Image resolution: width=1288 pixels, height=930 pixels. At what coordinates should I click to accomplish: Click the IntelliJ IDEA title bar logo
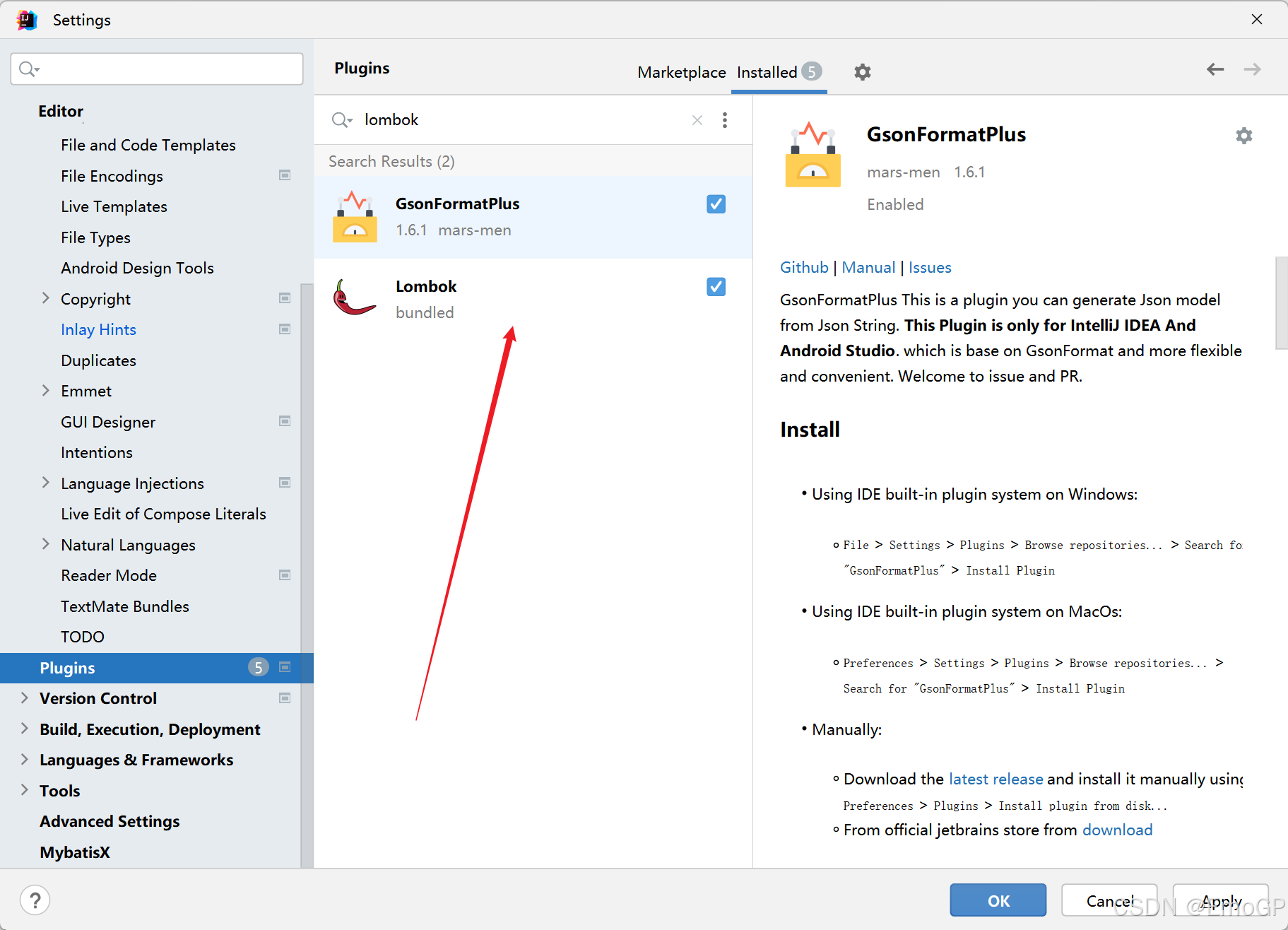tap(27, 20)
